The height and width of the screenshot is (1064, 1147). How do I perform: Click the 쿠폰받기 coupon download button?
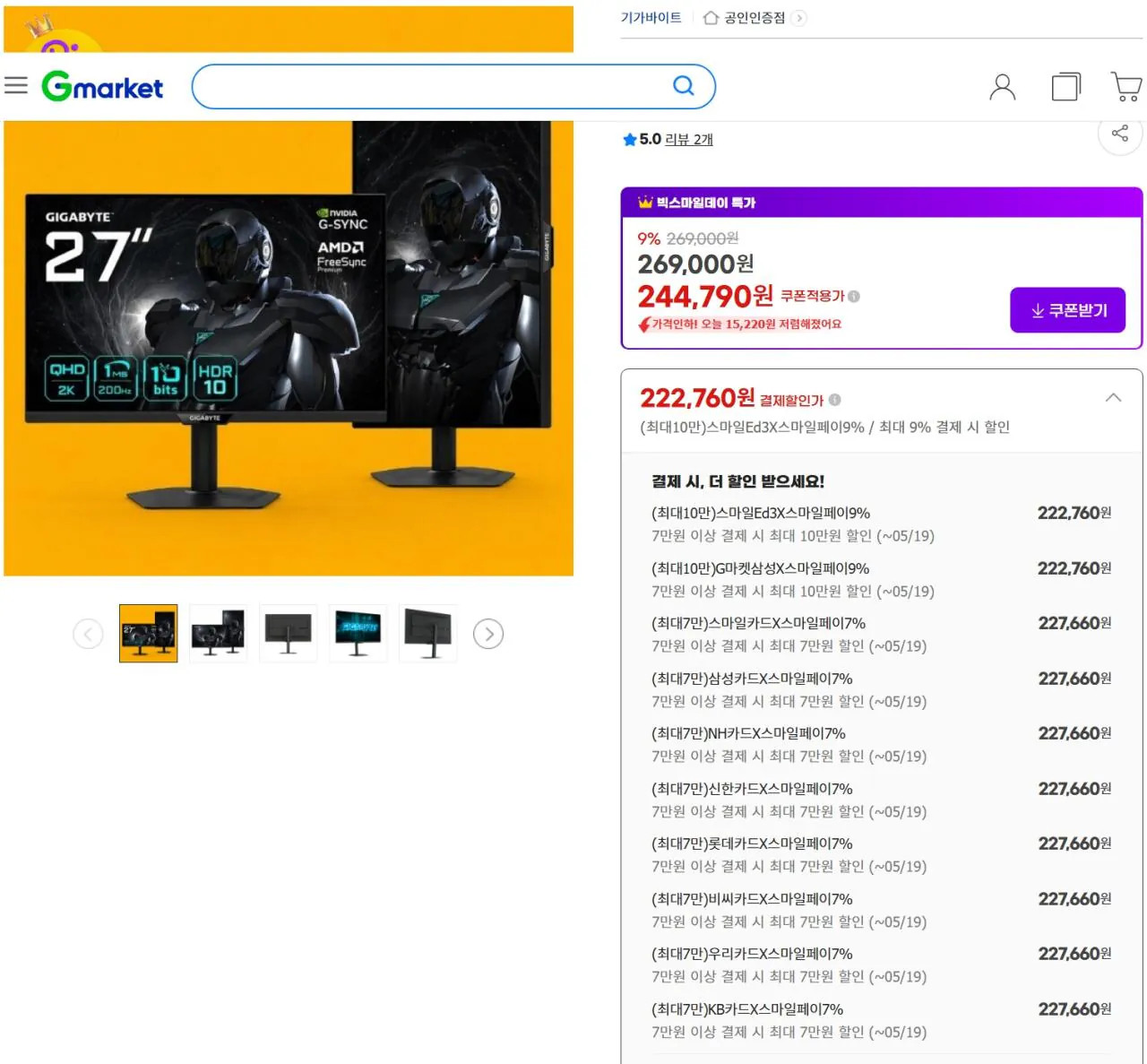click(1067, 310)
